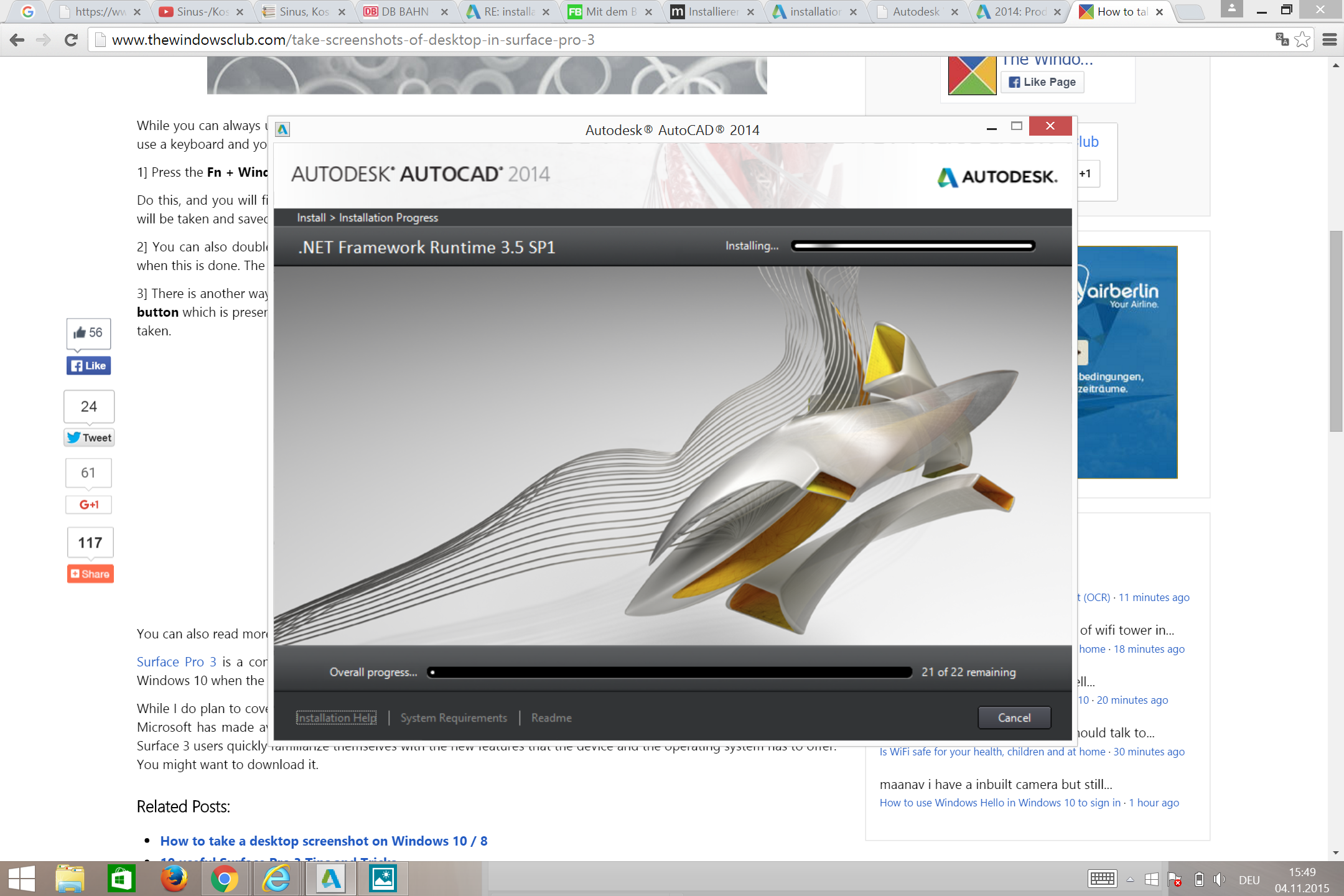
Task: Open the Chrome menu with three lines
Action: pos(1330,40)
